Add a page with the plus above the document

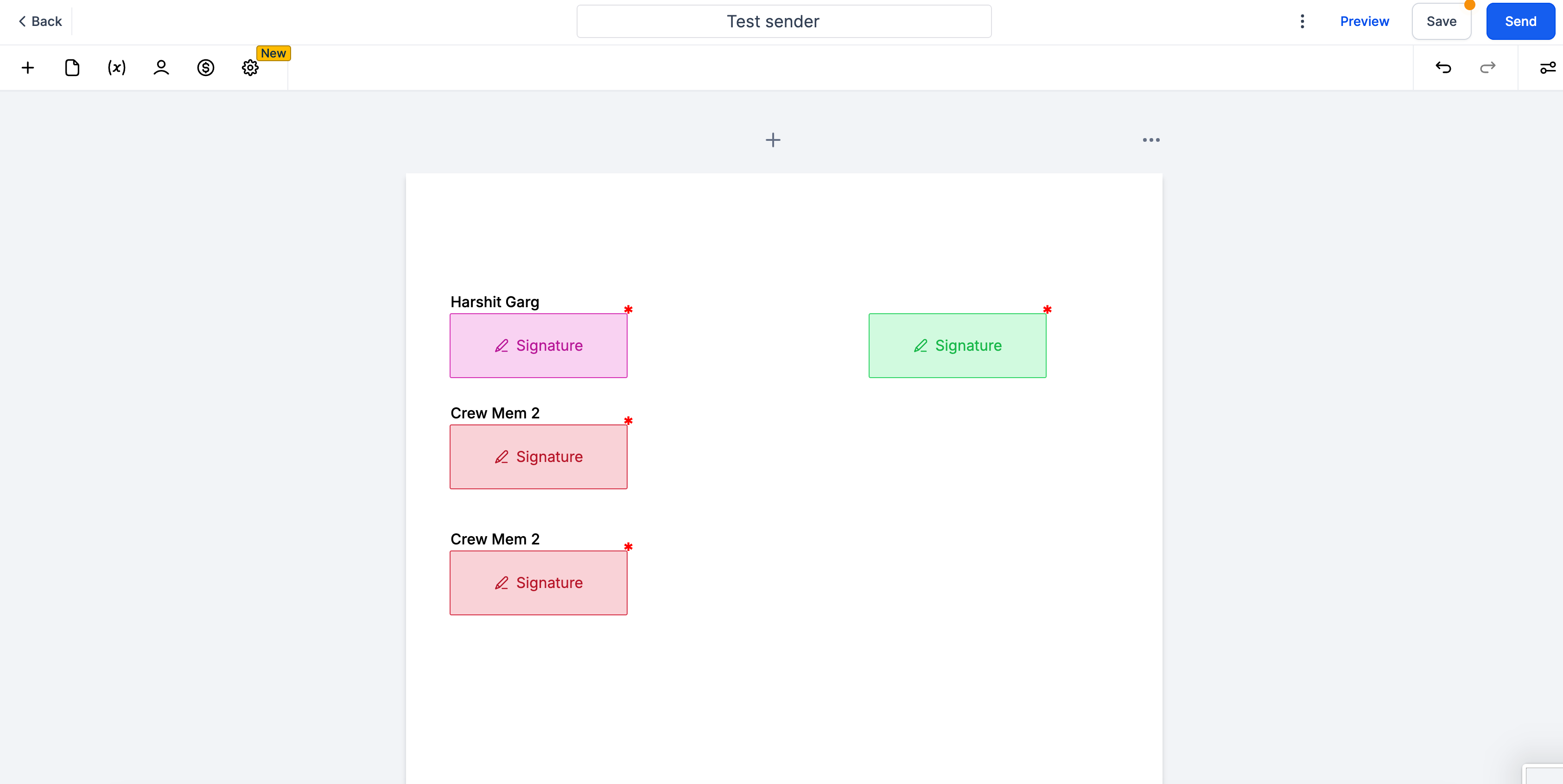772,140
